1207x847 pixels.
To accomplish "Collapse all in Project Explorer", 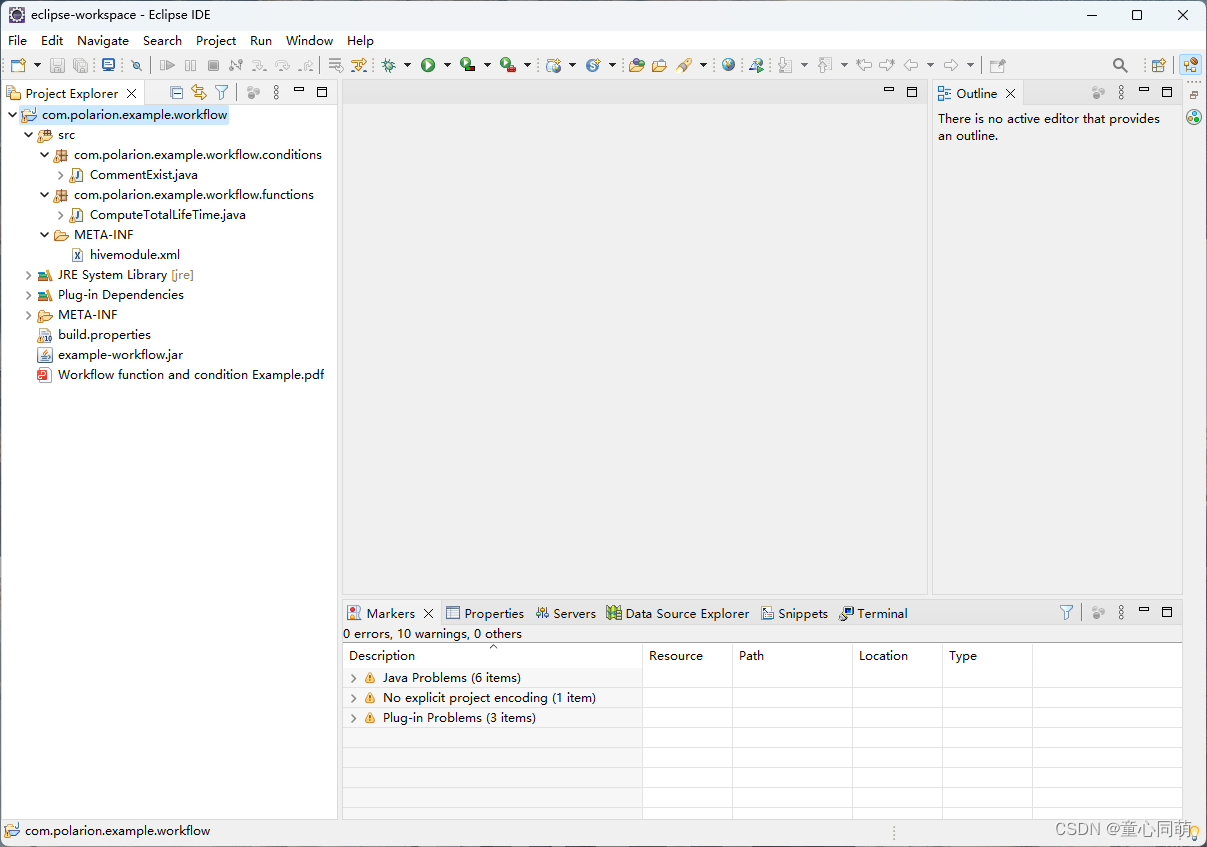I will 177,92.
